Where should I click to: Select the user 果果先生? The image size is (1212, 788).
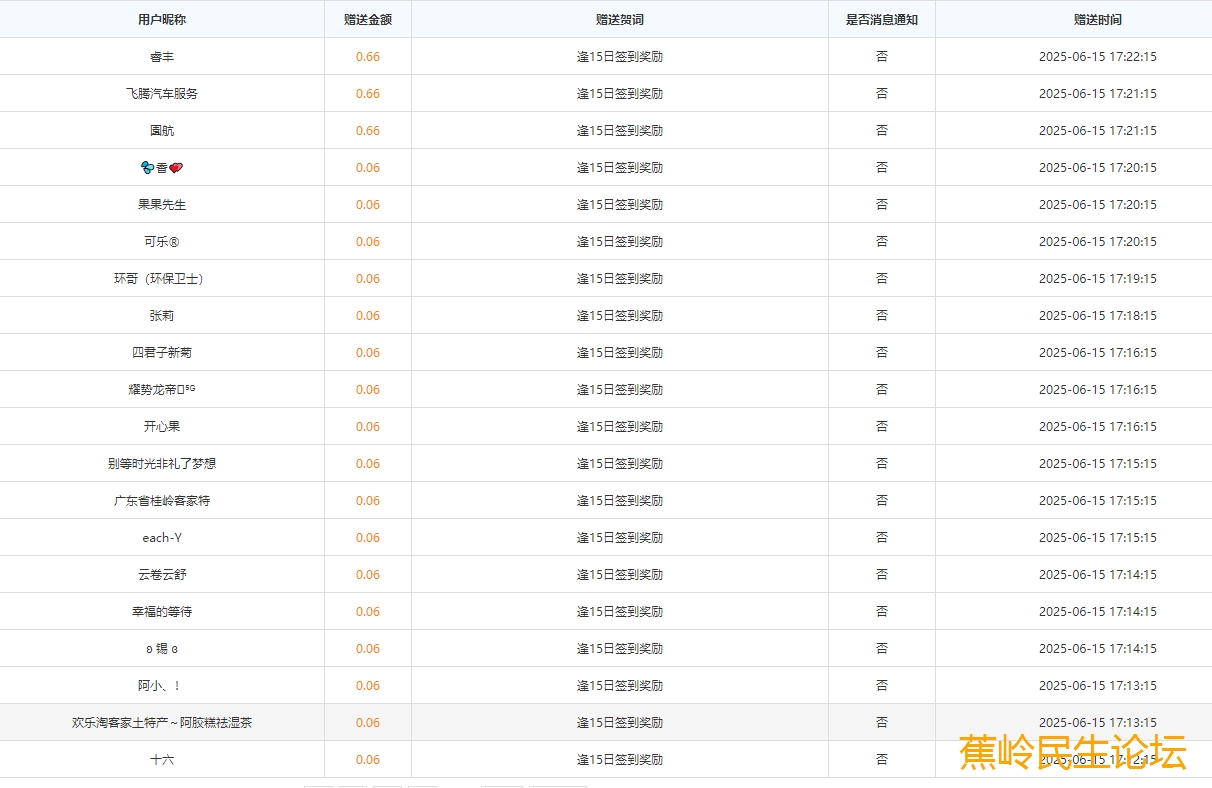[x=162, y=205]
